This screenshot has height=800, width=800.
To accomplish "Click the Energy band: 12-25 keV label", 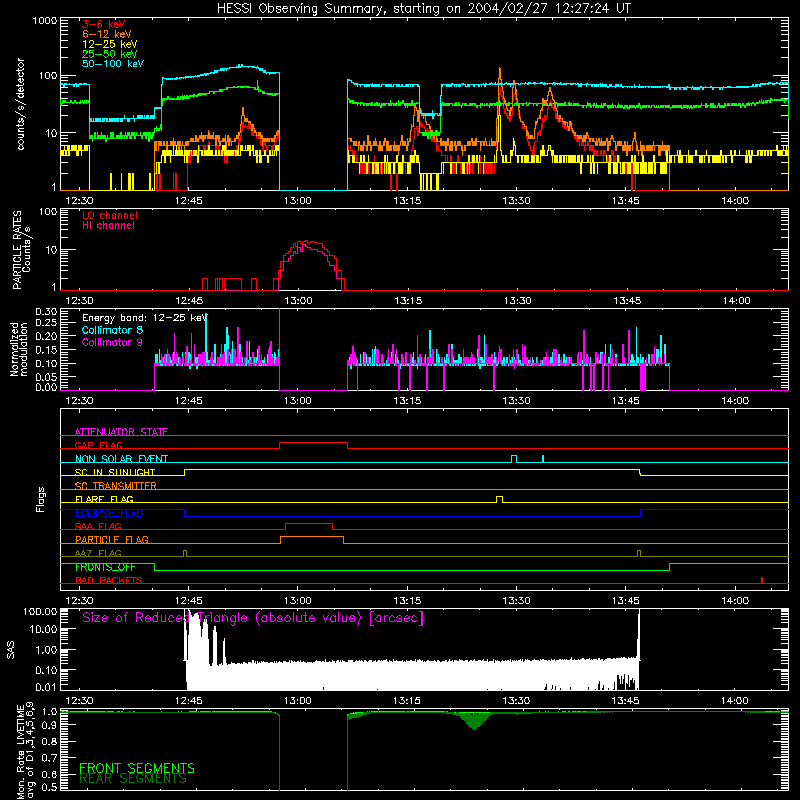I will click(x=145, y=317).
